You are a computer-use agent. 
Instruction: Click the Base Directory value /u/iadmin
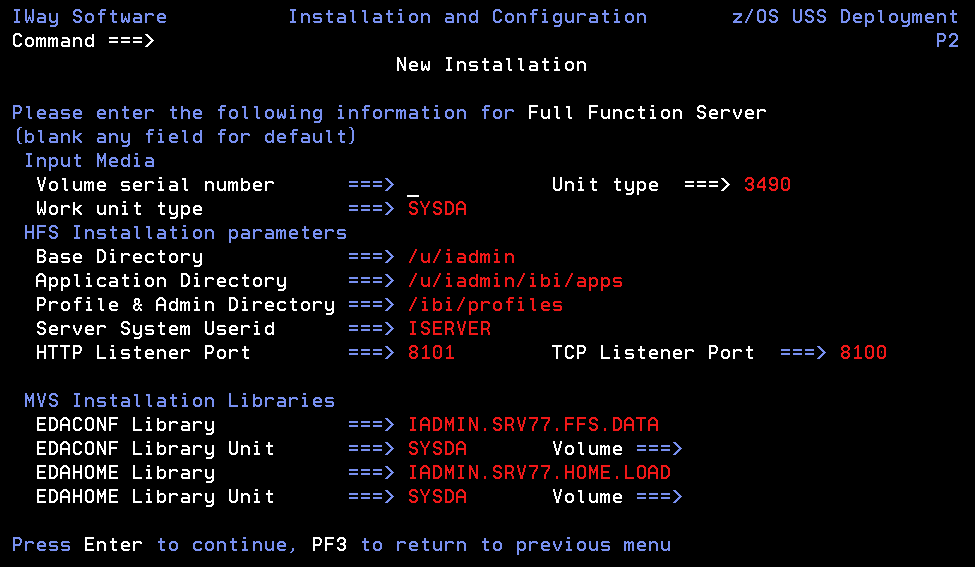tap(461, 257)
